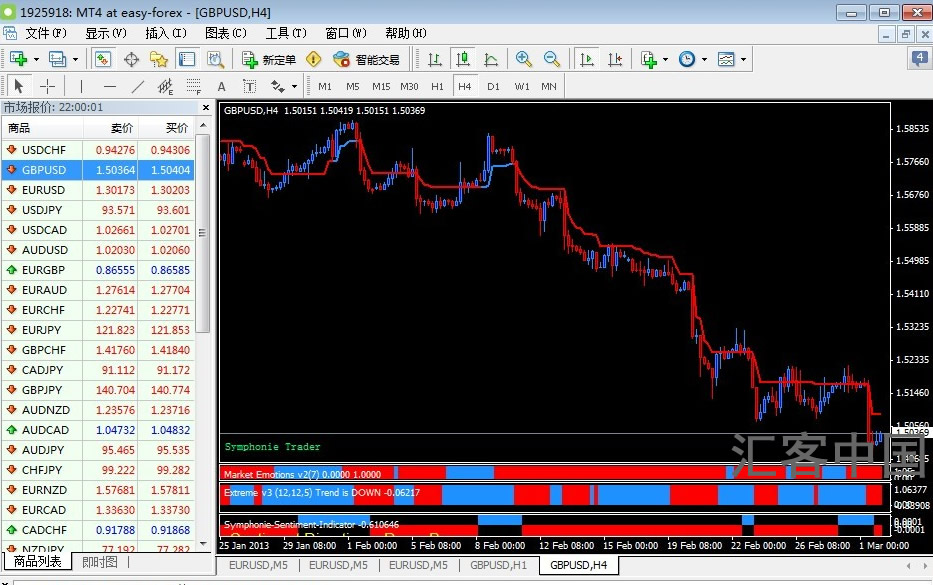The height and width of the screenshot is (585, 933).
Task: Click the 新定单 new order button
Action: pyautogui.click(x=269, y=59)
